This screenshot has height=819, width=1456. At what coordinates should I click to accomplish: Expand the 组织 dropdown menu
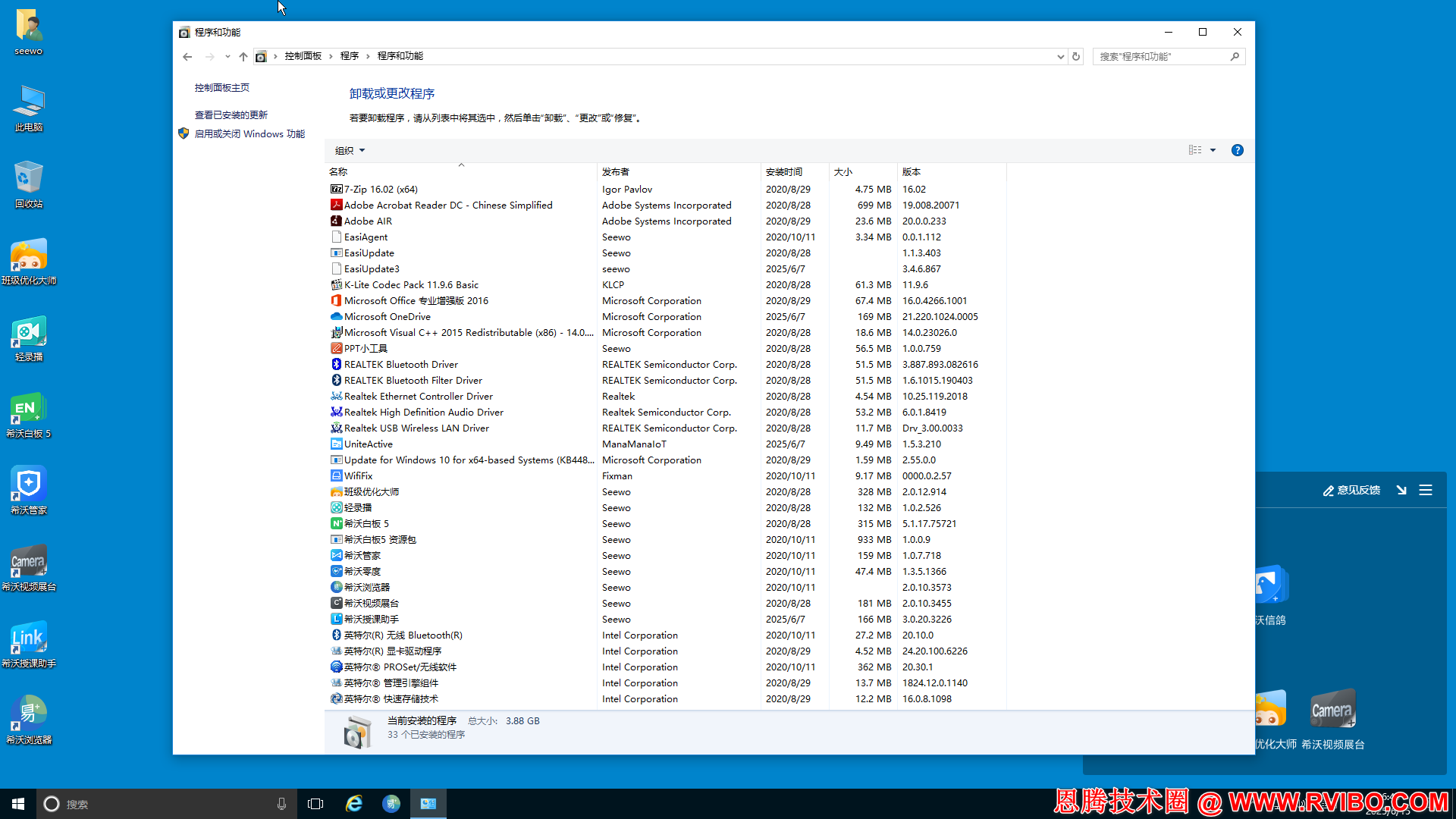[350, 150]
